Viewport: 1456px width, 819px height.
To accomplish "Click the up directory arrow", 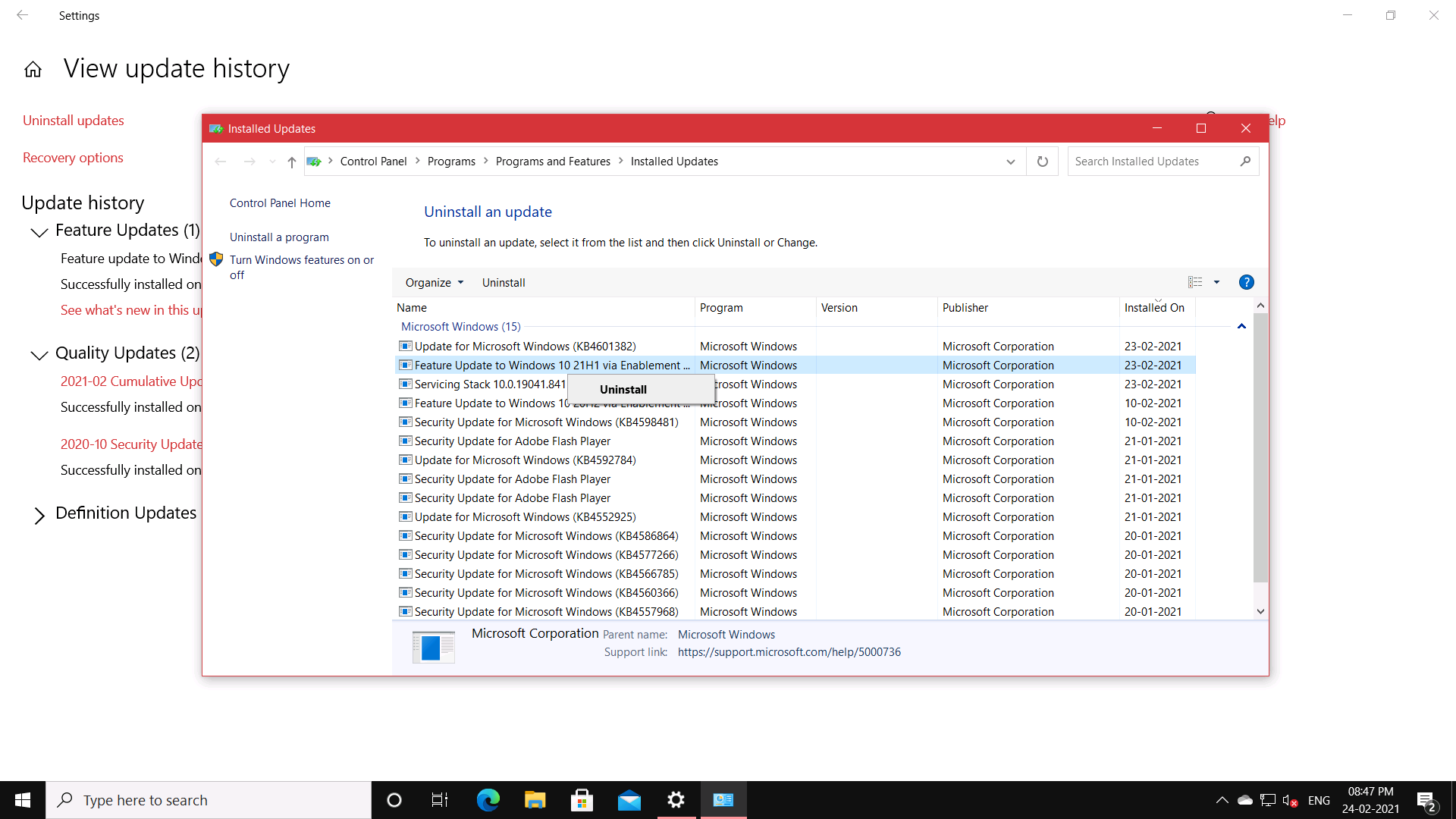I will click(292, 161).
